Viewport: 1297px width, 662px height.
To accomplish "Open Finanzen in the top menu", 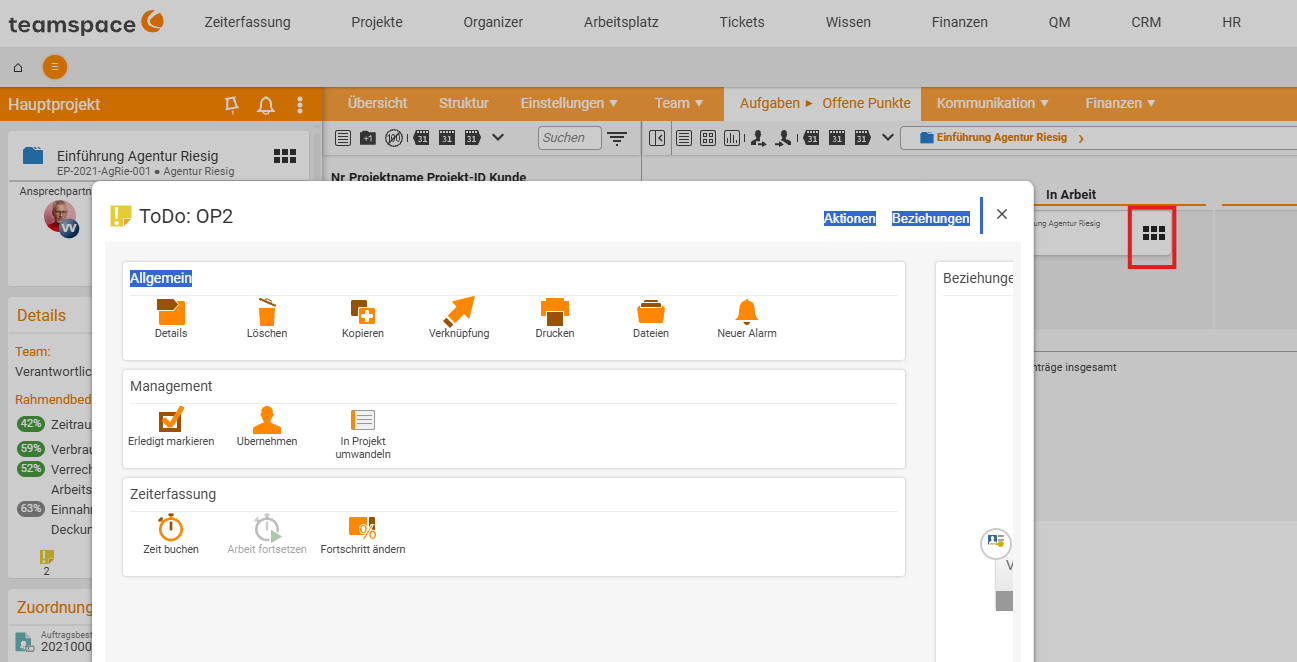I will [959, 22].
